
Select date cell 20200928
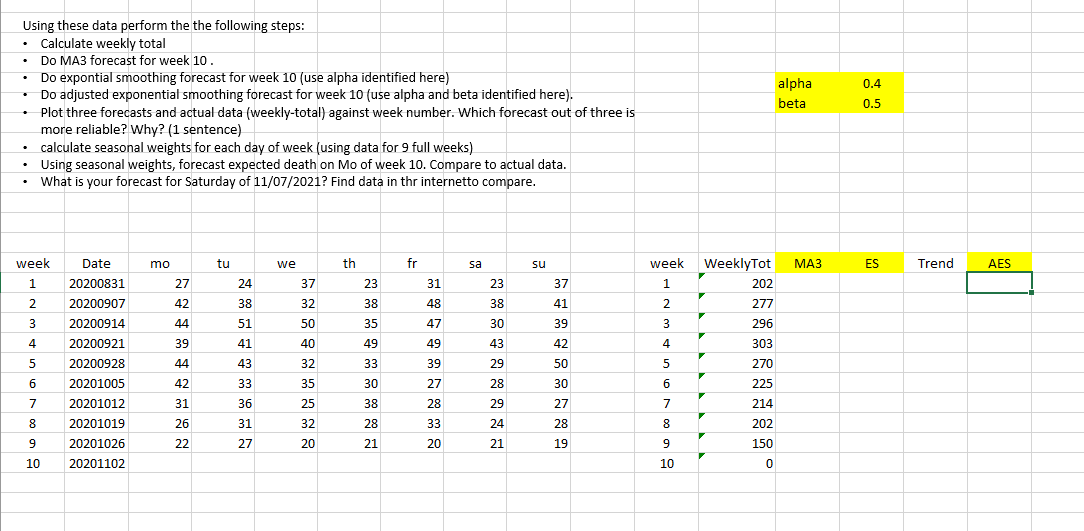point(97,363)
